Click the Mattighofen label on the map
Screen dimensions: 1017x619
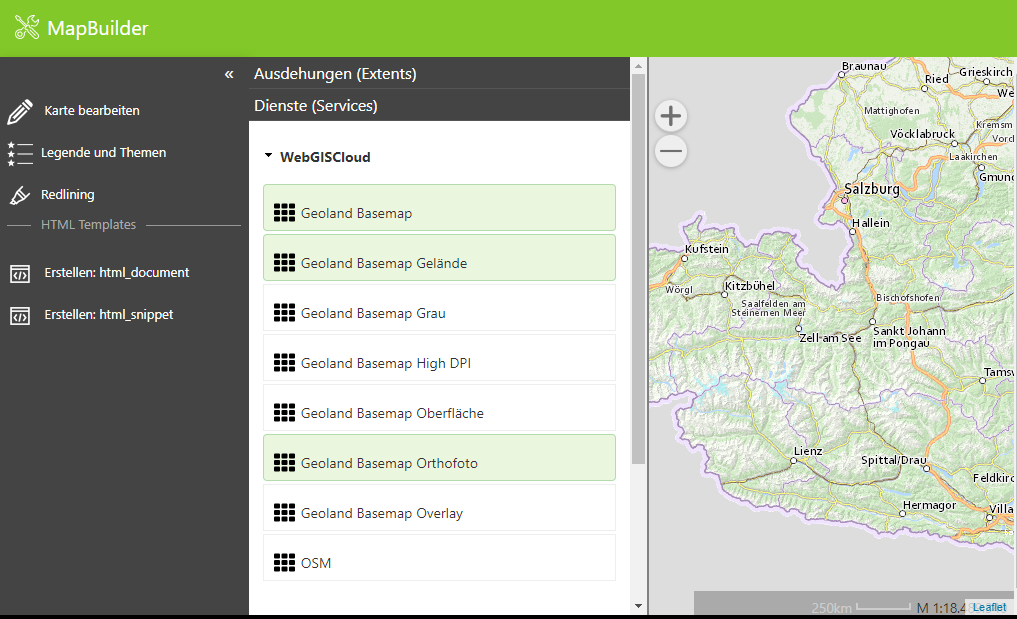click(891, 111)
